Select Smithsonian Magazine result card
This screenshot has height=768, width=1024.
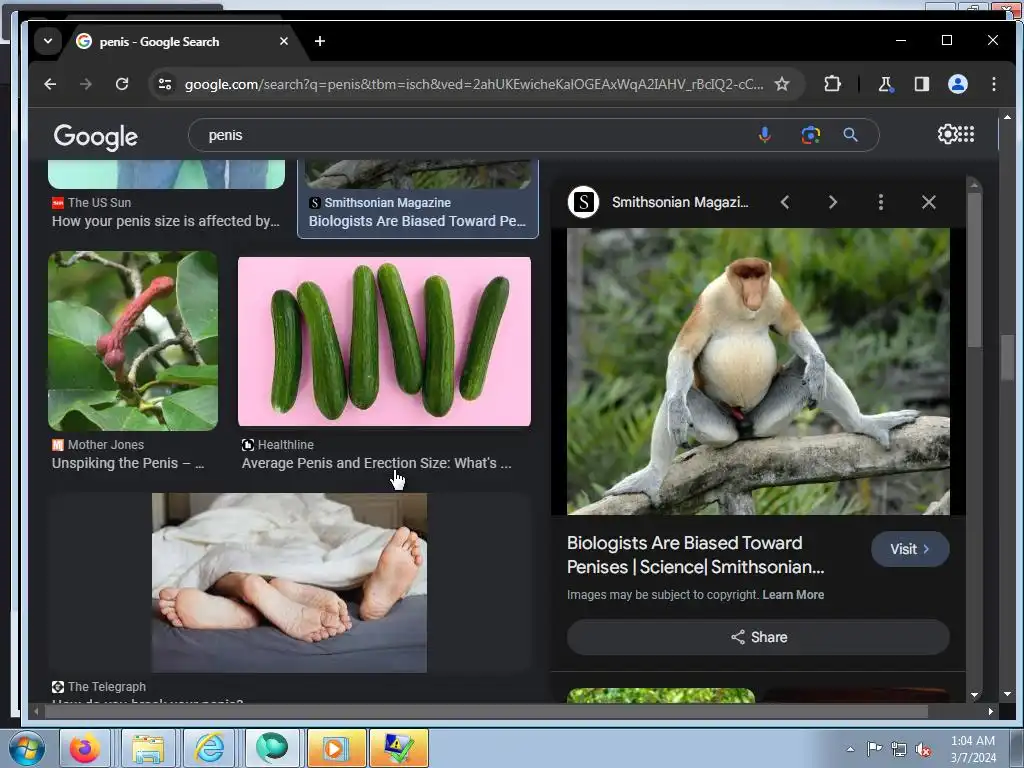point(418,199)
